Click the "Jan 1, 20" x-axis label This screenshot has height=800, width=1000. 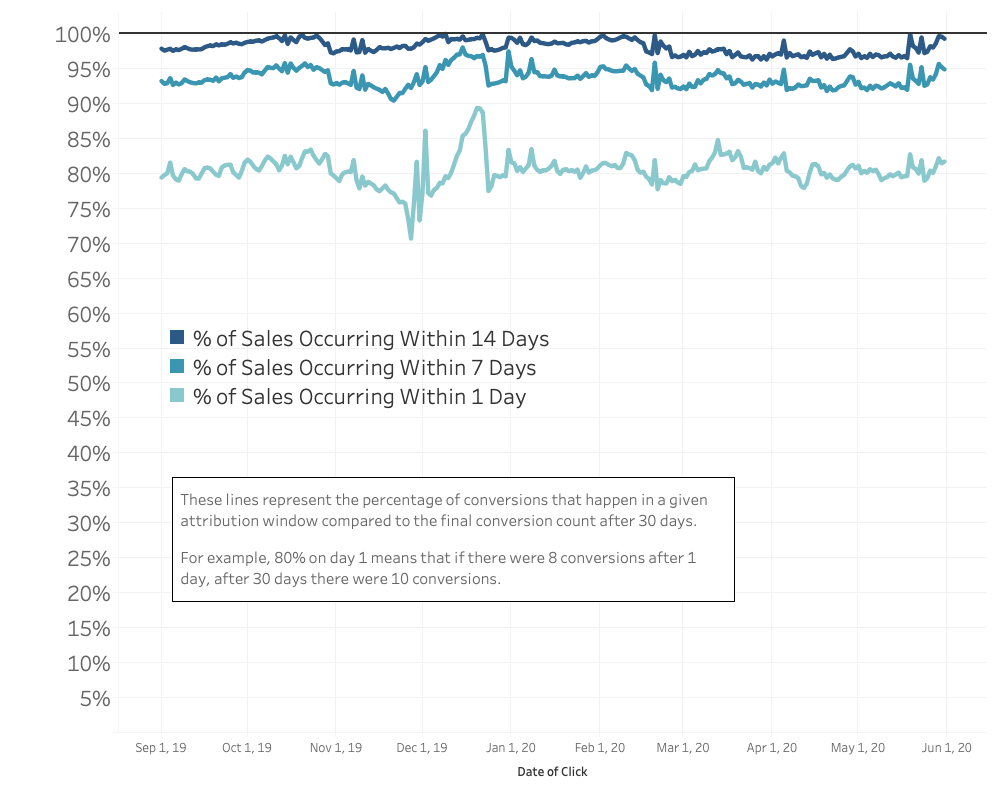point(509,747)
